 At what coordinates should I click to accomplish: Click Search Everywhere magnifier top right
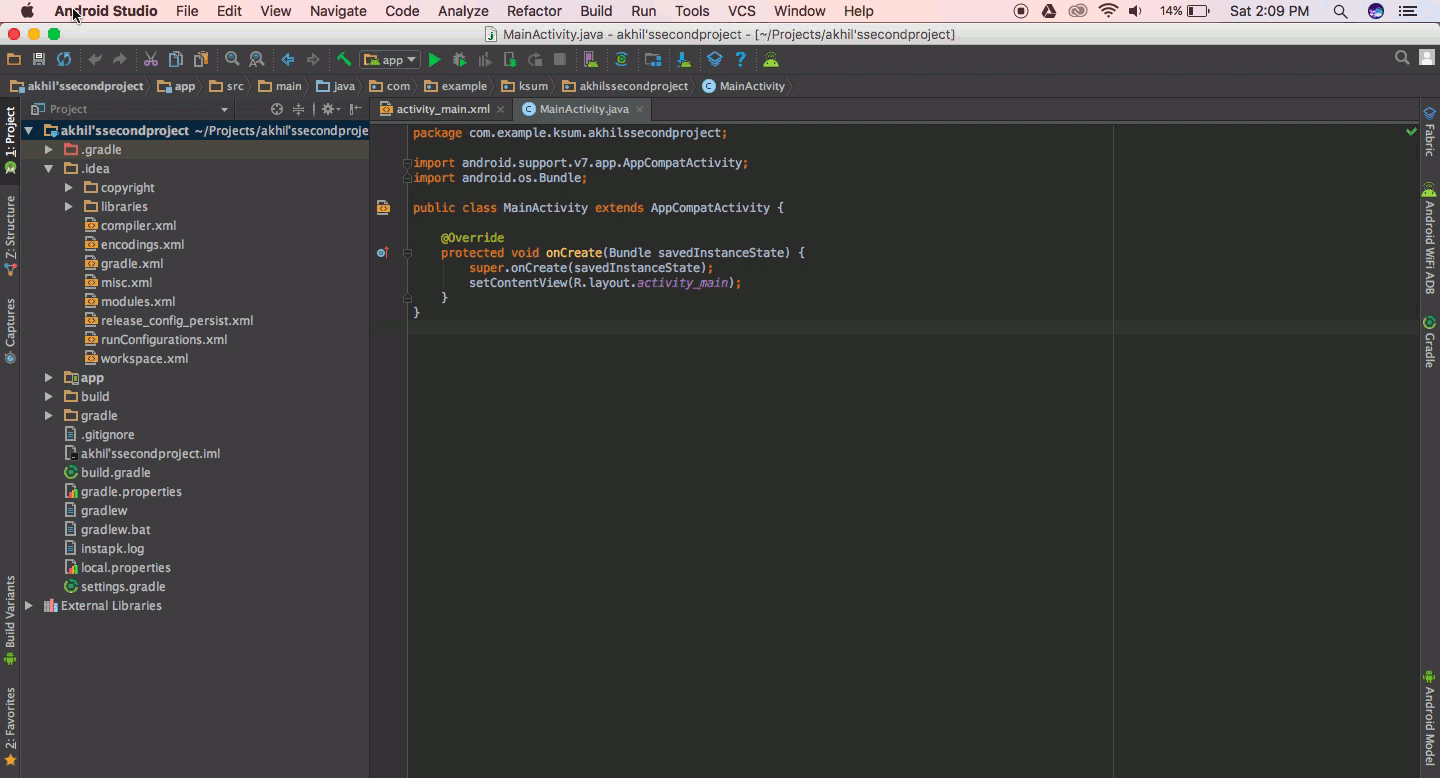pyautogui.click(x=1402, y=59)
